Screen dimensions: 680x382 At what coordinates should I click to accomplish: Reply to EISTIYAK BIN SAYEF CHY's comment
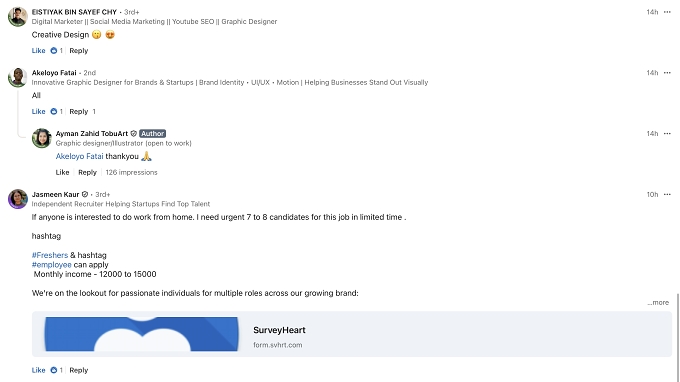click(x=78, y=51)
